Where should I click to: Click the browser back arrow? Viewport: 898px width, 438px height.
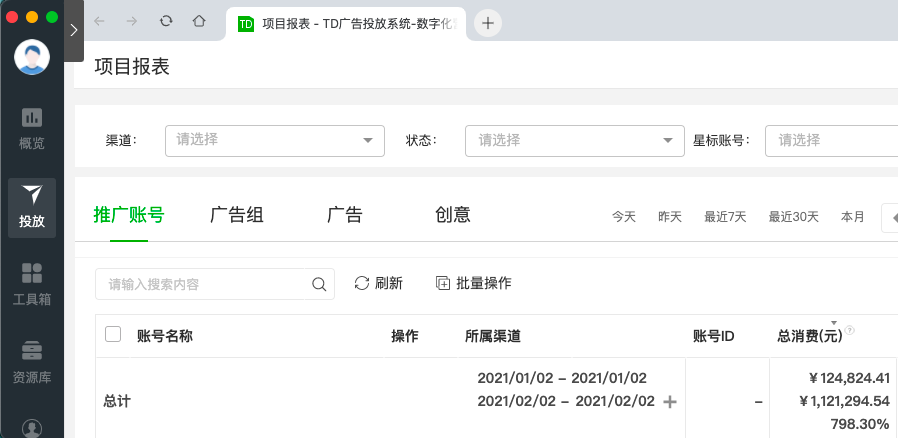[100, 22]
